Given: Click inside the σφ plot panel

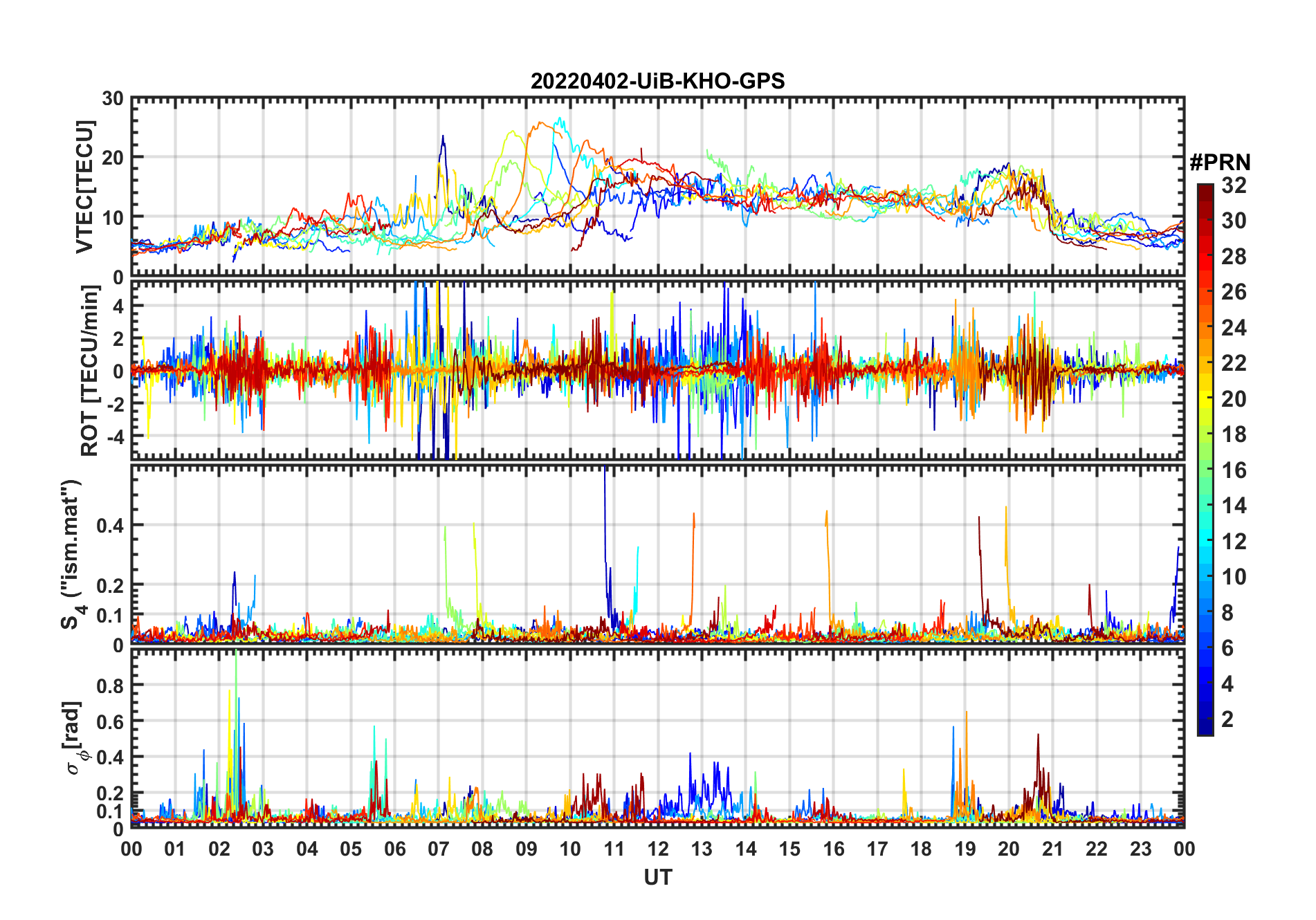Looking at the screenshot, I should pyautogui.click(x=657, y=739).
